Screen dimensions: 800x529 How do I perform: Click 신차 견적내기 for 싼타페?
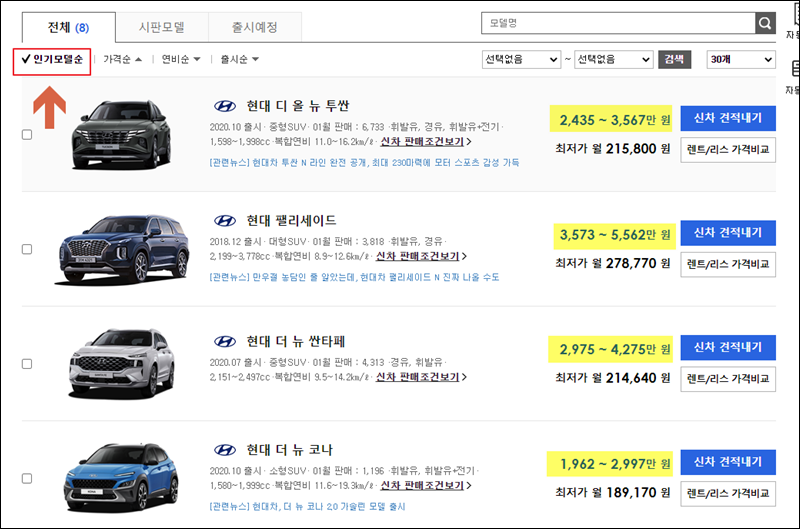[728, 348]
